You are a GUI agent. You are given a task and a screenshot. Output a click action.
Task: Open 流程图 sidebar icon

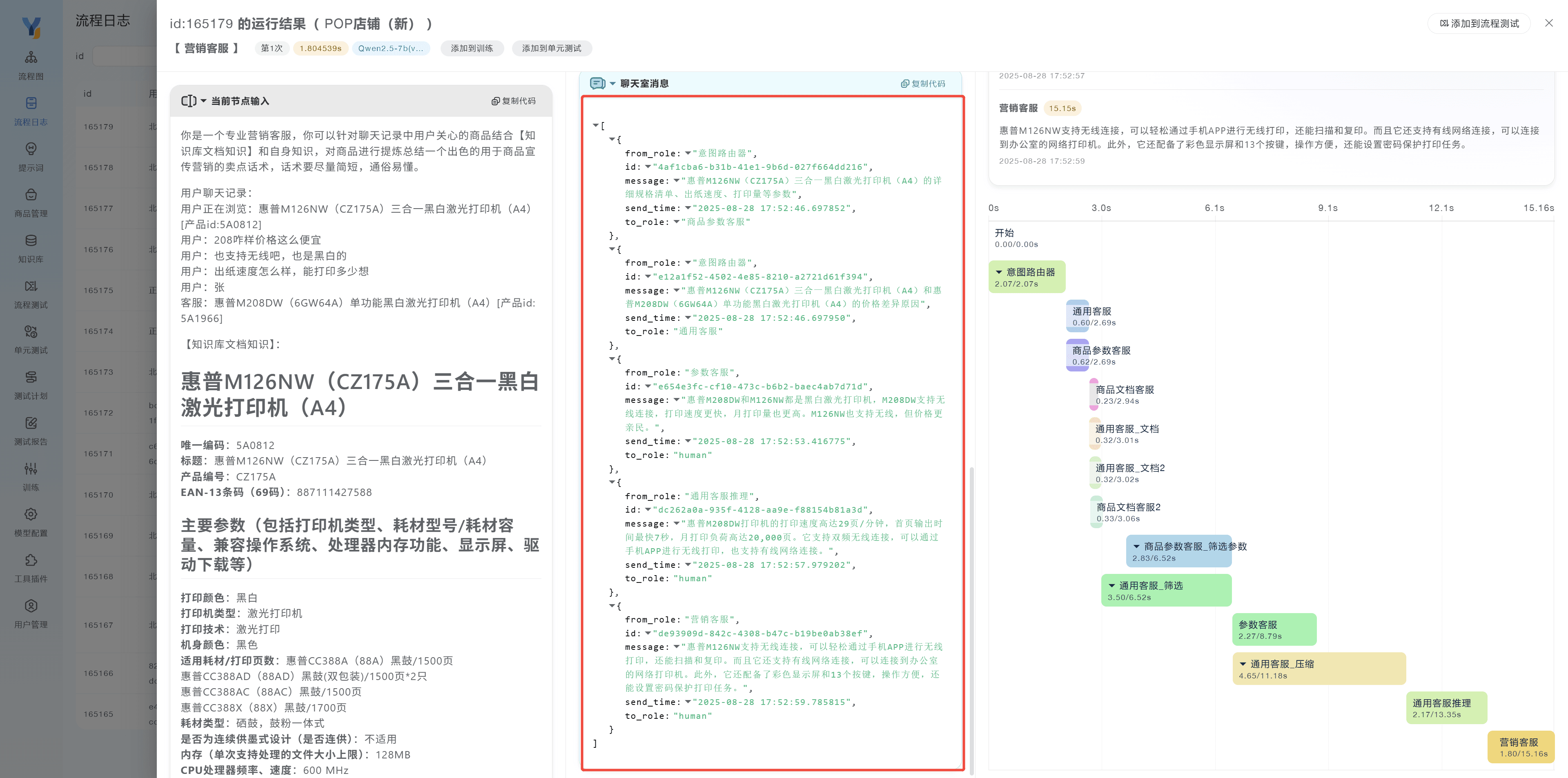(31, 58)
